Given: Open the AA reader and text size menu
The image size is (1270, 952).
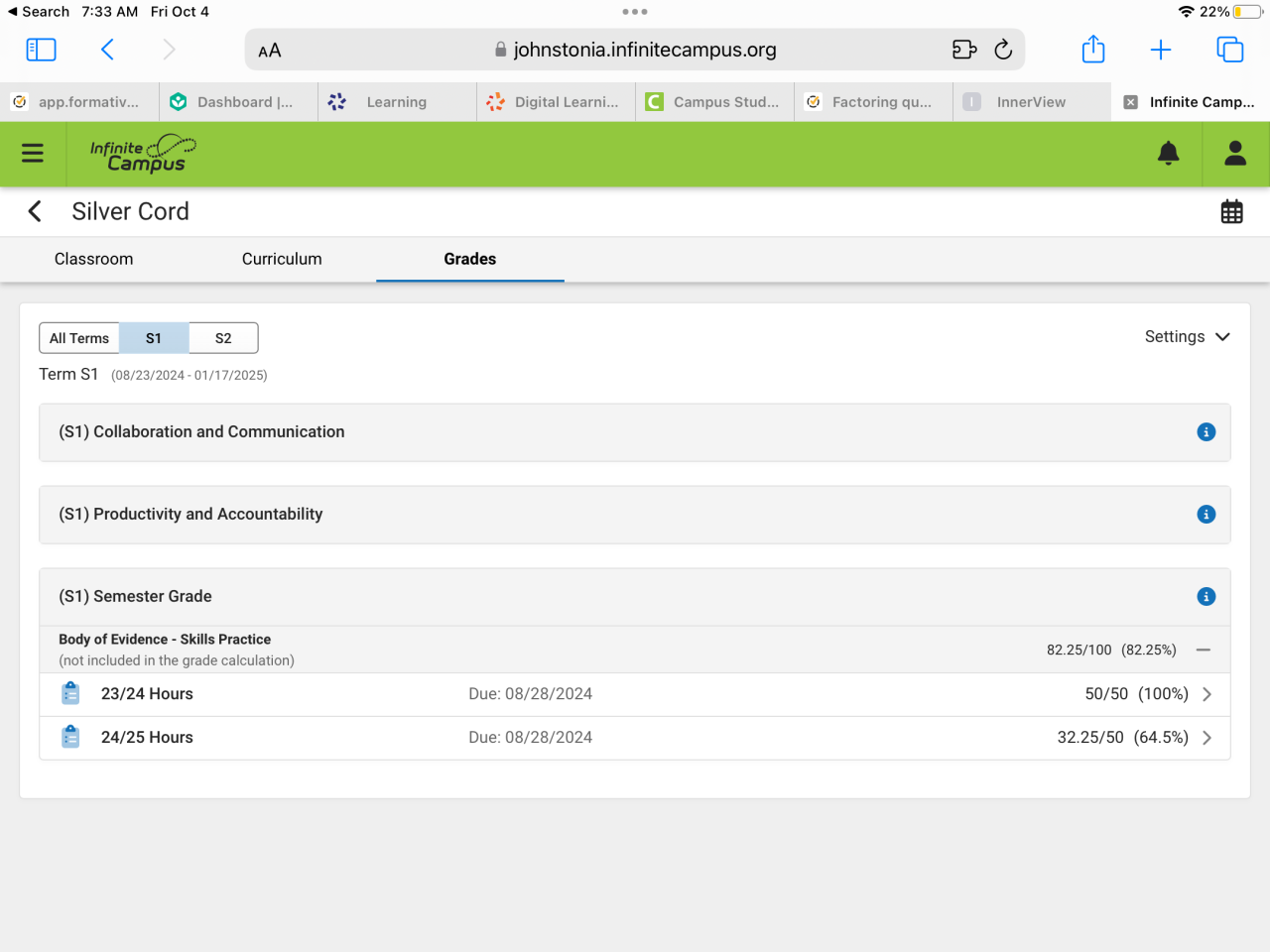Looking at the screenshot, I should click(270, 51).
